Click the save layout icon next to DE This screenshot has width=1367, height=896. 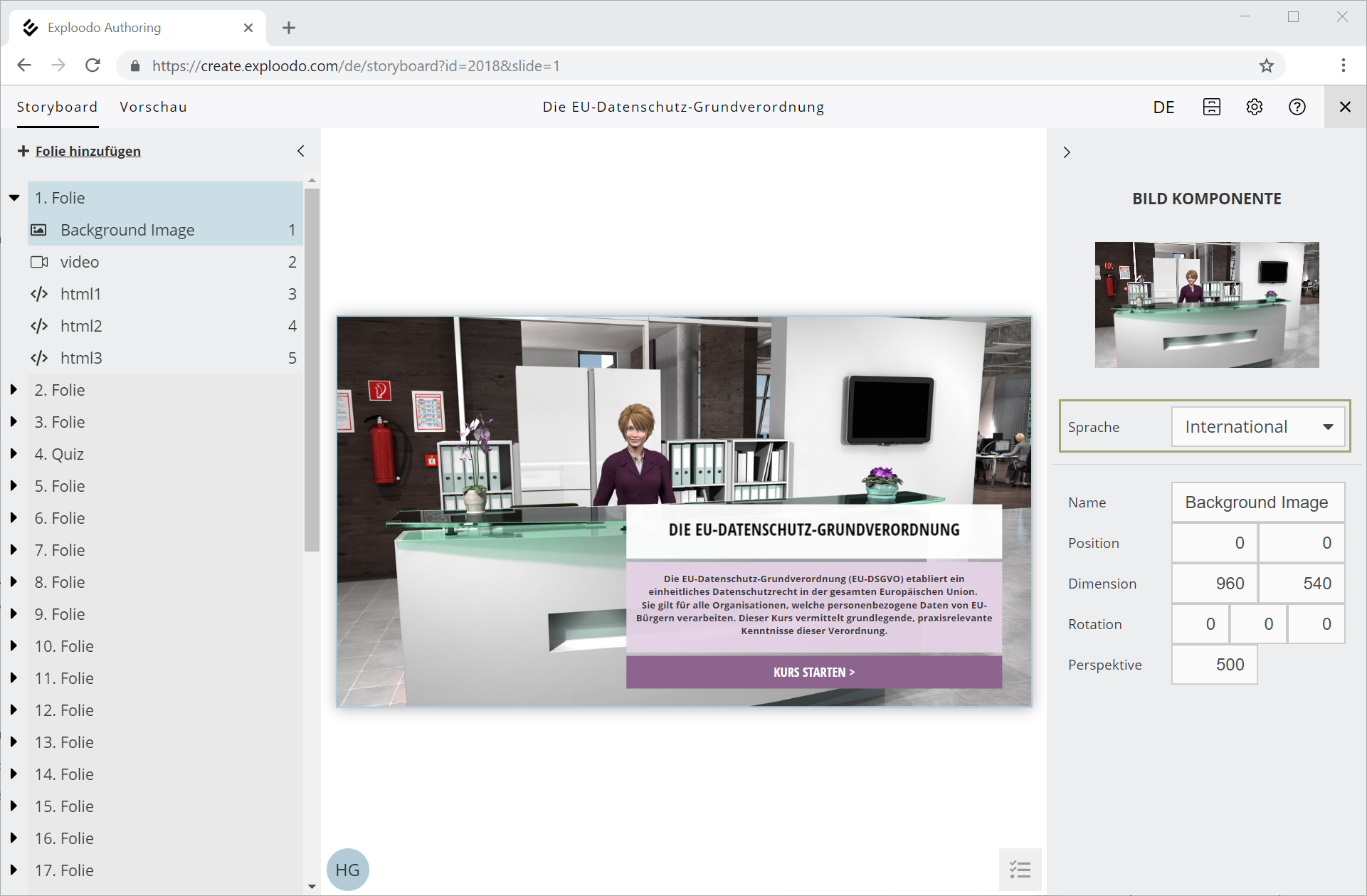[x=1211, y=107]
